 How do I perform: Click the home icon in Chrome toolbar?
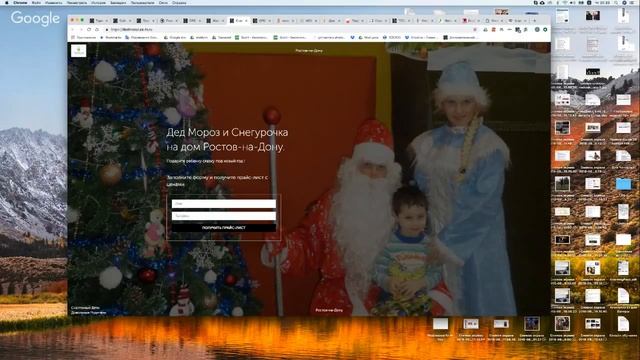97,29
